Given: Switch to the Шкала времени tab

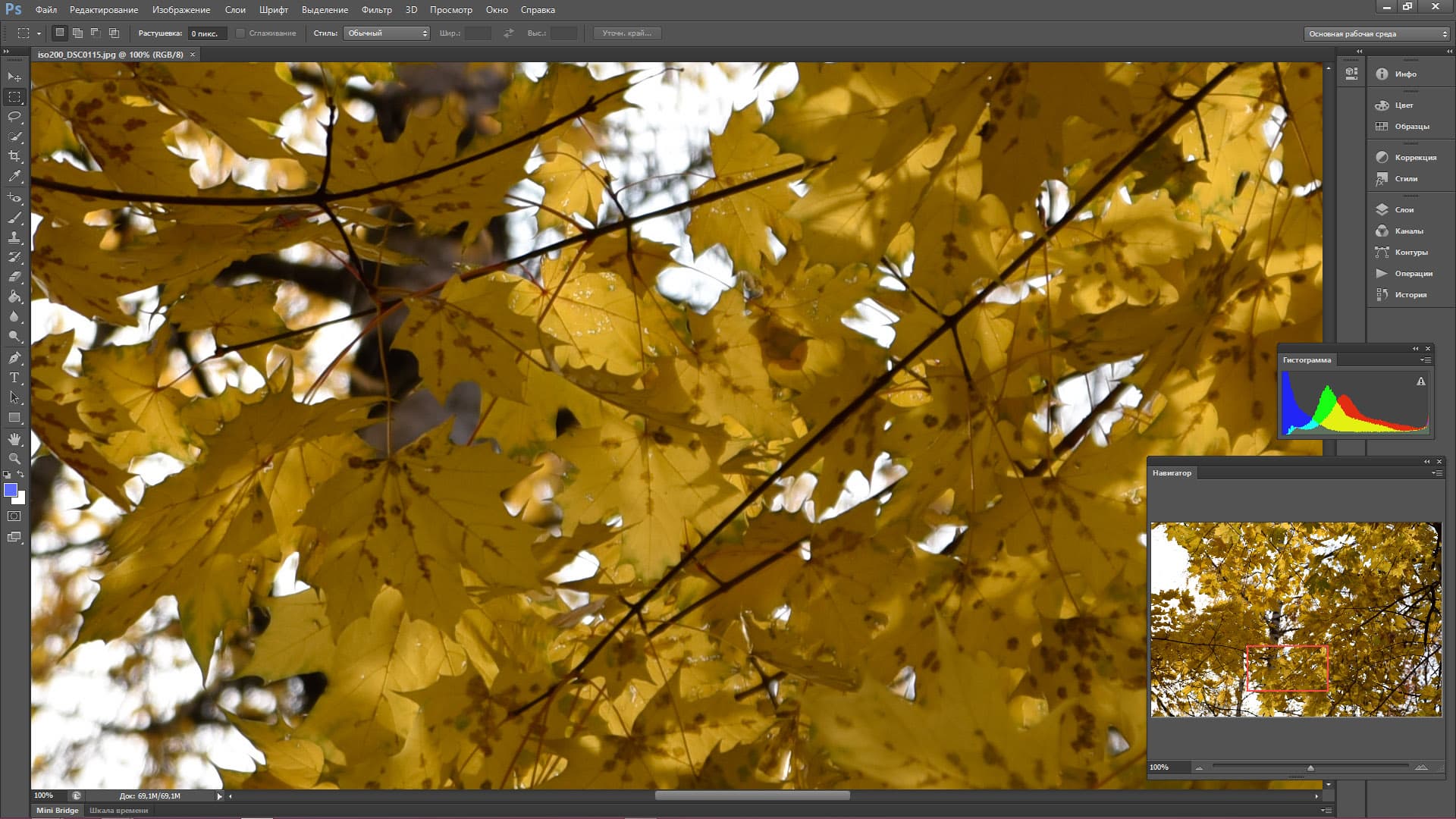Looking at the screenshot, I should click(x=118, y=810).
